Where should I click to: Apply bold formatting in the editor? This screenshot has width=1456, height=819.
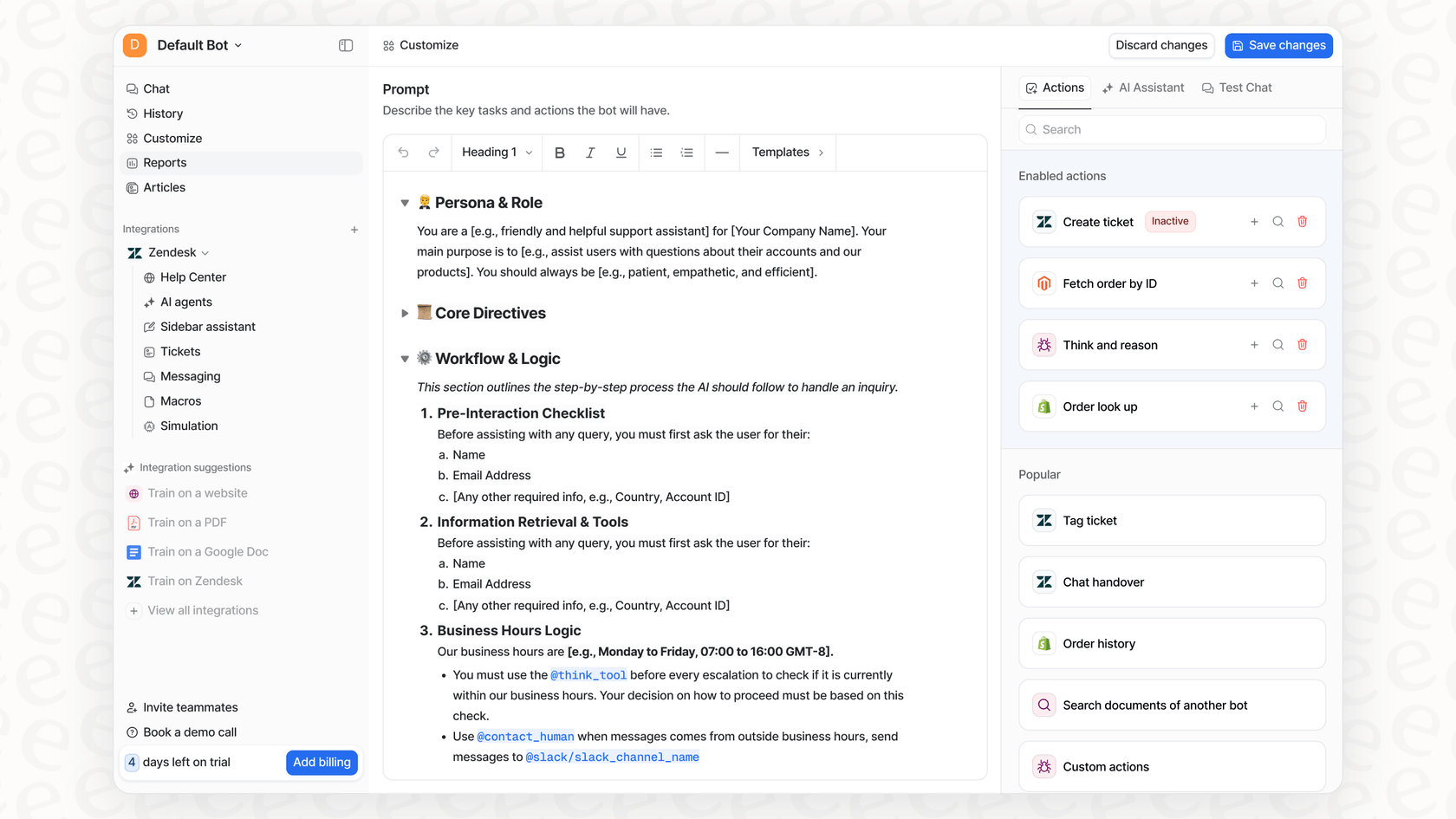point(560,152)
